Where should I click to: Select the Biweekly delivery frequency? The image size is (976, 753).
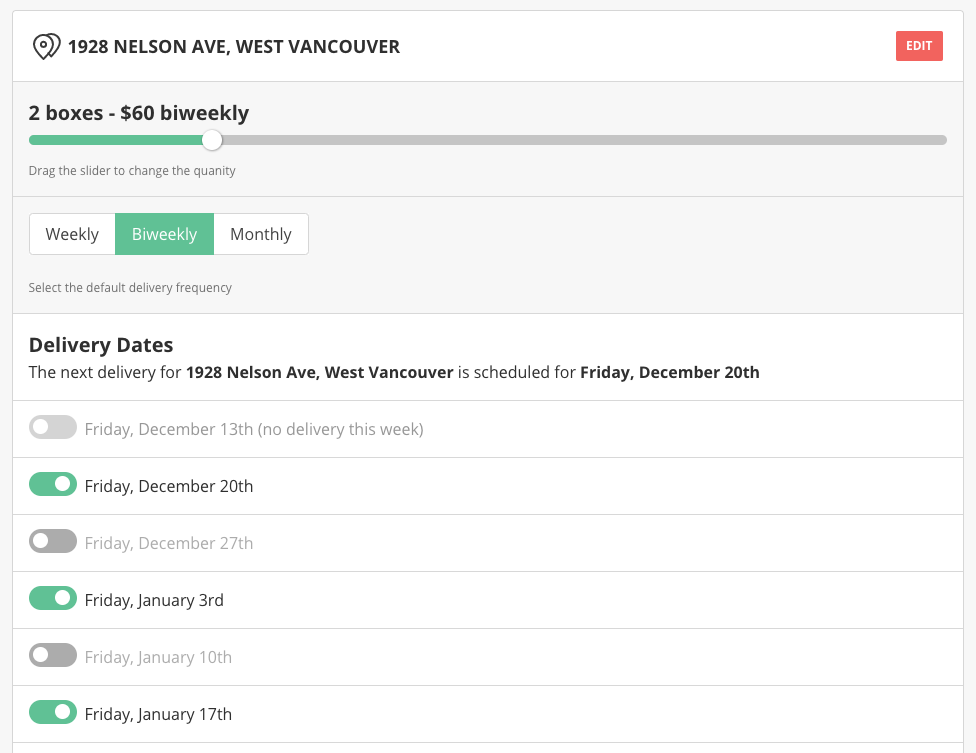point(164,234)
